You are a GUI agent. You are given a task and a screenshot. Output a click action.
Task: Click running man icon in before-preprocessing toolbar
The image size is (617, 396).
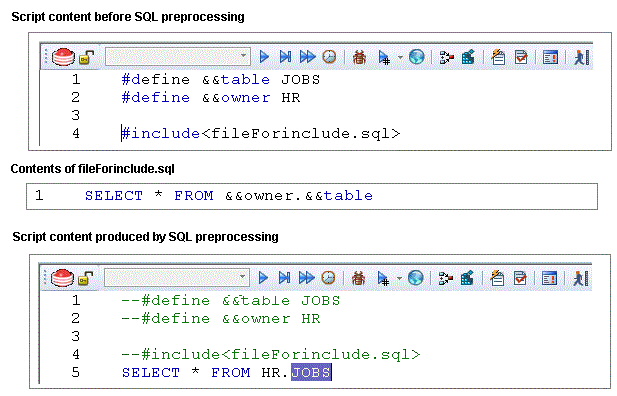581,57
